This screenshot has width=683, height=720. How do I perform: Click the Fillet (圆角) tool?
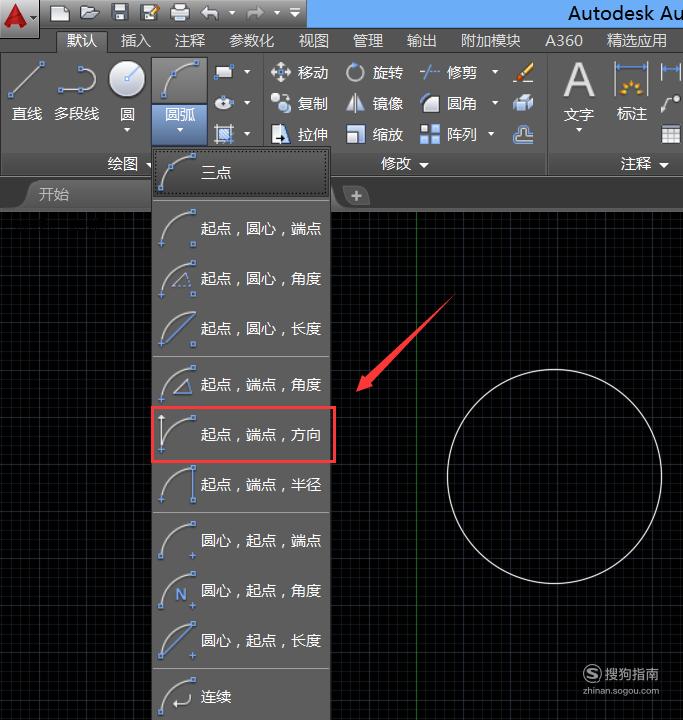point(448,103)
